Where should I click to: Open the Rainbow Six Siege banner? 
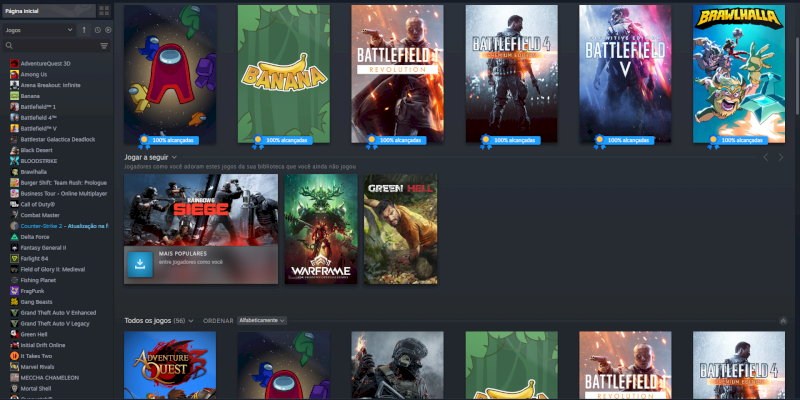click(201, 210)
